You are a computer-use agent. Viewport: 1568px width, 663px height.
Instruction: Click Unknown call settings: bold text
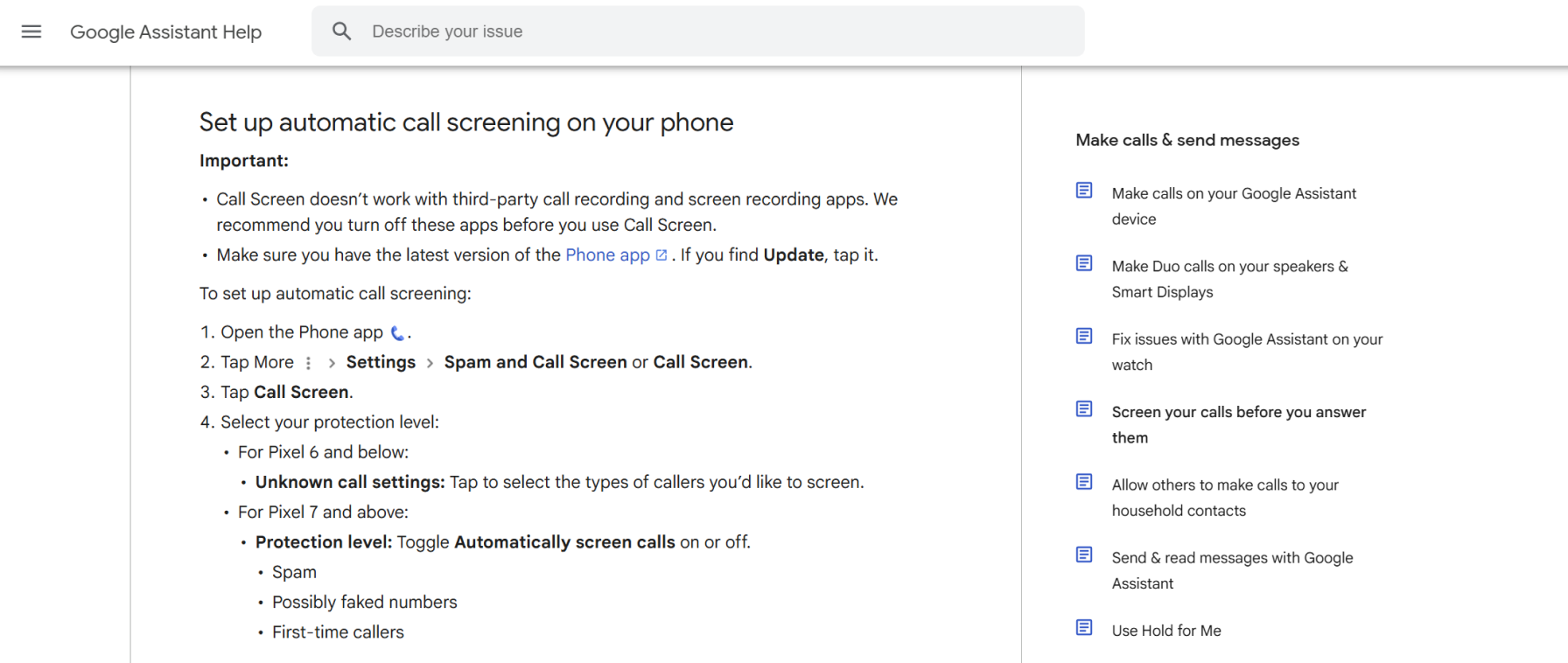350,482
